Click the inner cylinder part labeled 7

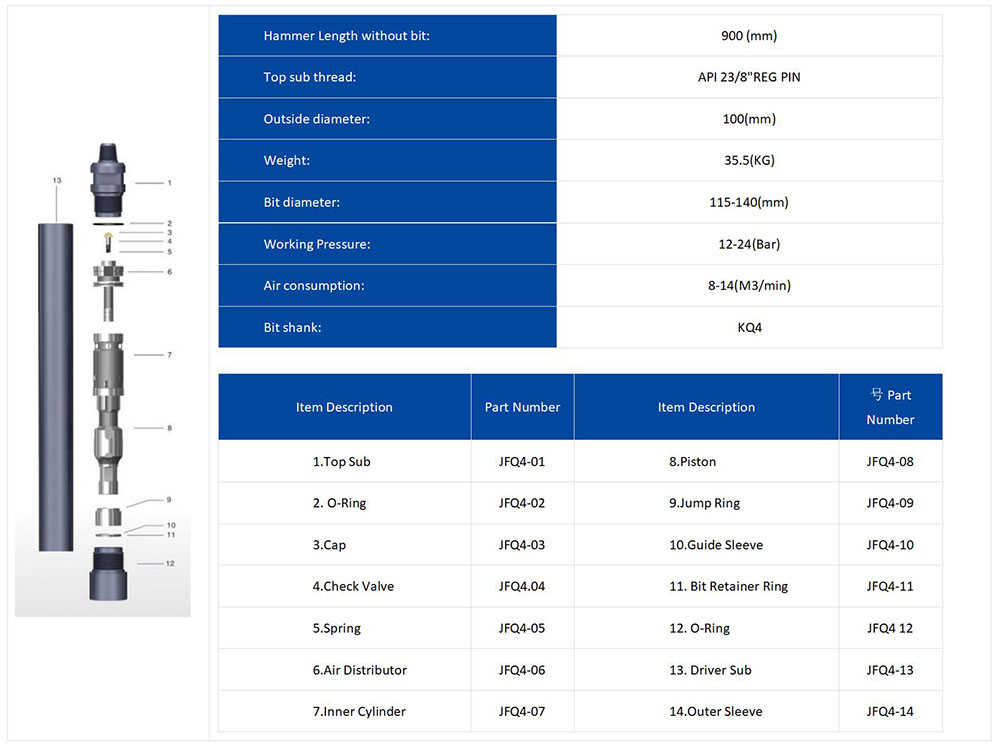(x=107, y=363)
